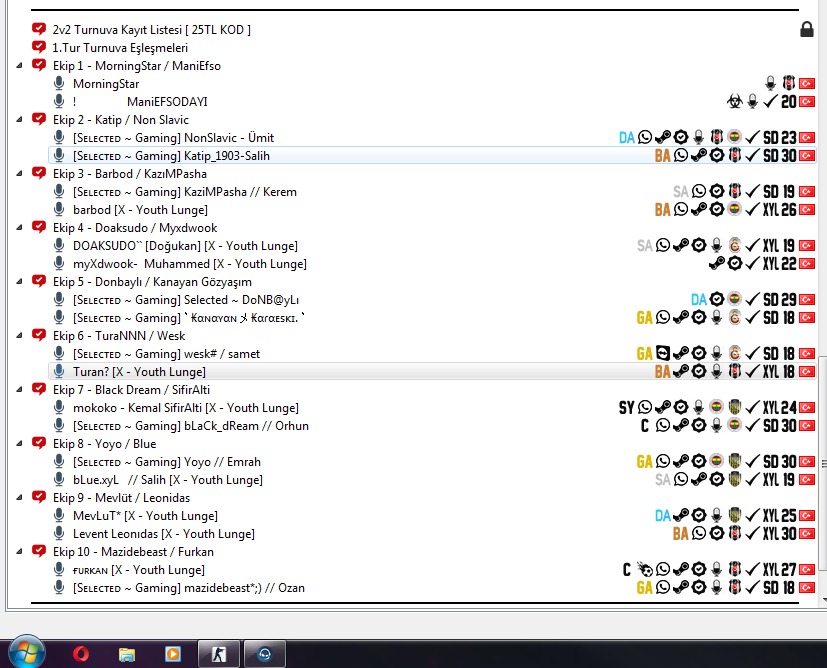The height and width of the screenshot is (668, 827).
Task: Click the WhatsApp icon beside NonSlavic - Ümit
Action: [645, 138]
